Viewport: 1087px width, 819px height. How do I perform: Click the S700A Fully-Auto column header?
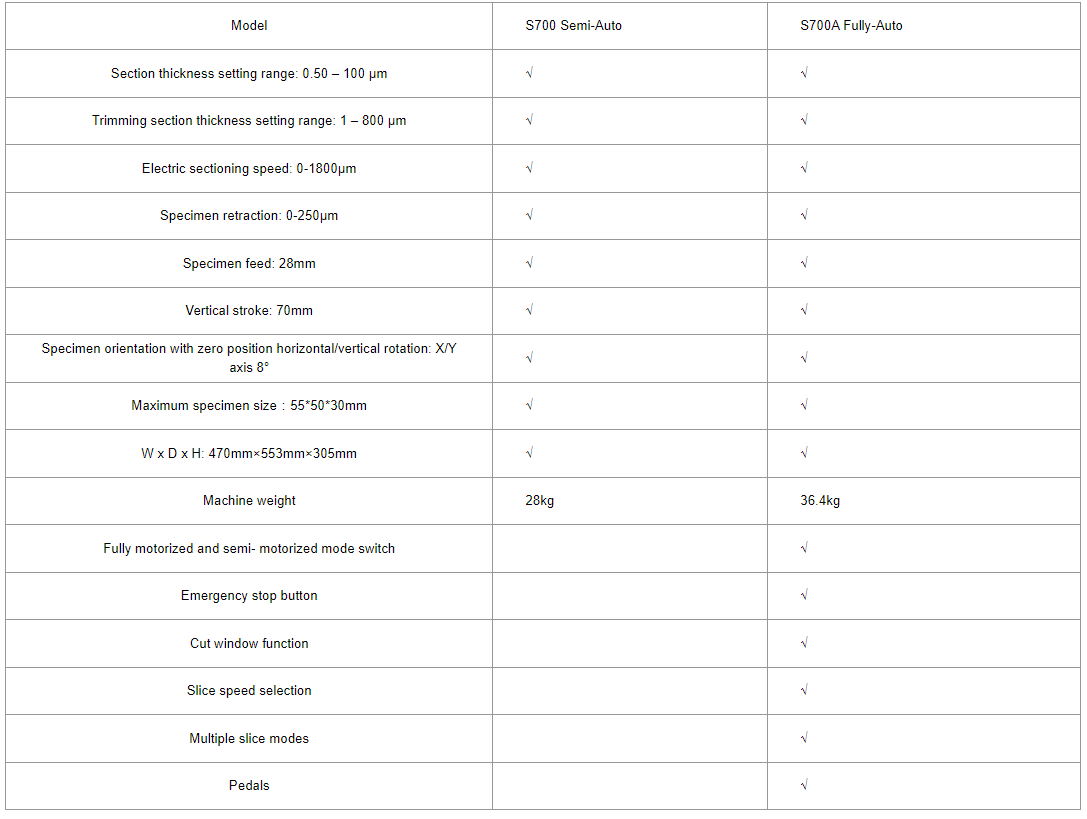pos(851,26)
